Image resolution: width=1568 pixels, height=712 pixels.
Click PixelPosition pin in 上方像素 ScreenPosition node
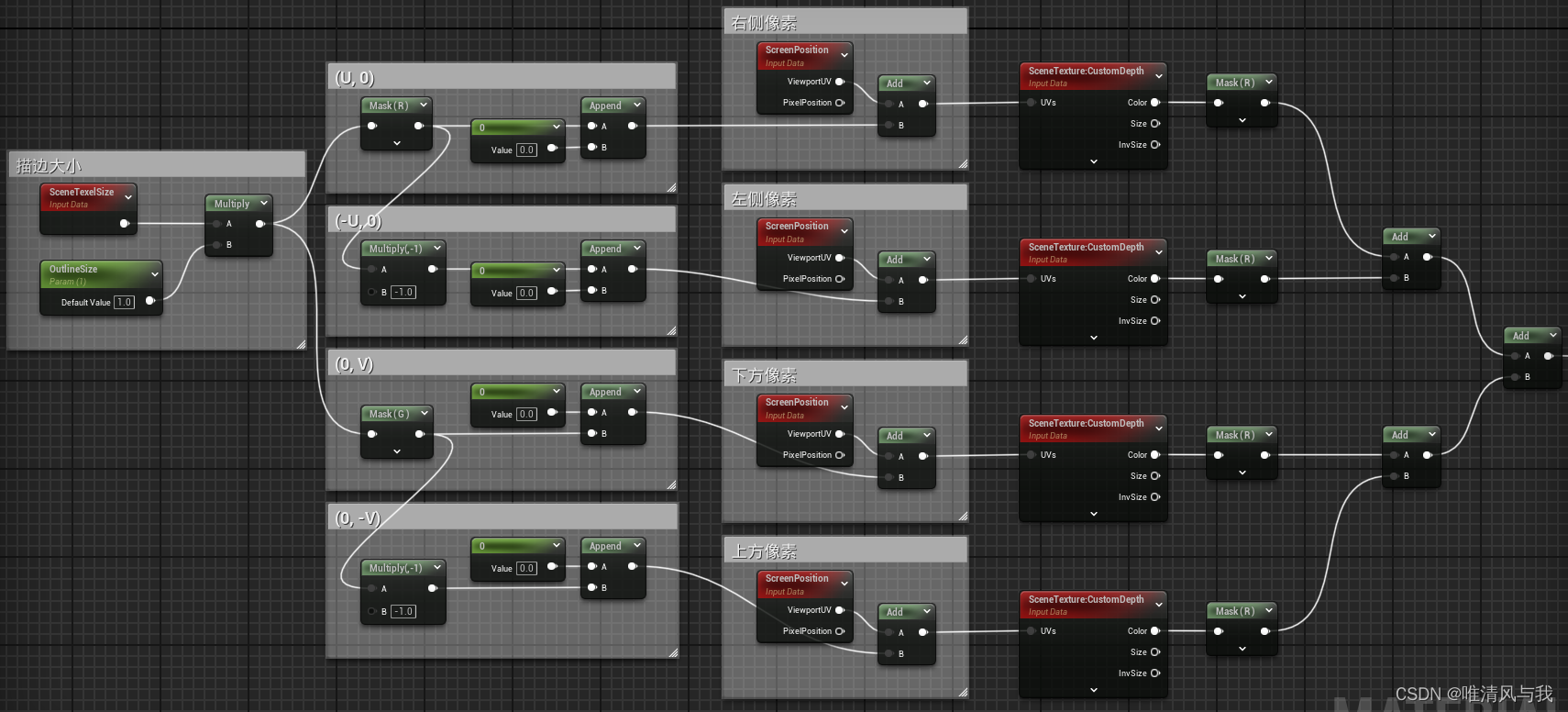coord(839,631)
